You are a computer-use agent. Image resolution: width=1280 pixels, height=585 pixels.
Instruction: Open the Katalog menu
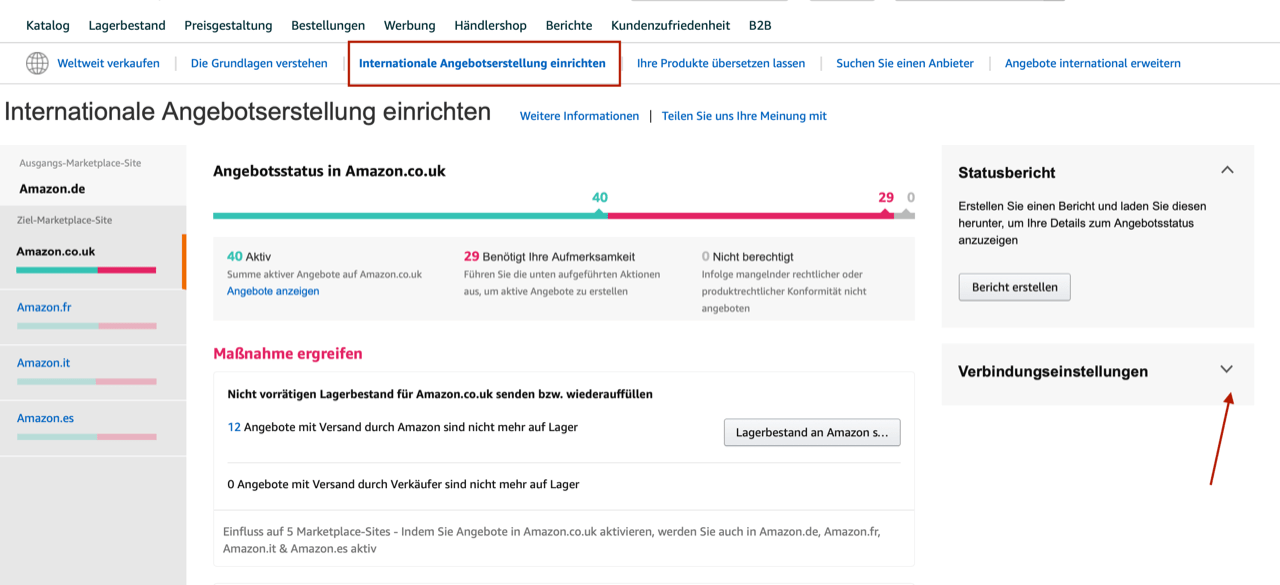[x=48, y=25]
